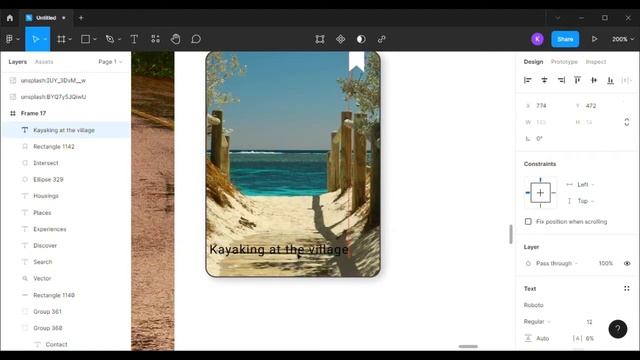
Task: Open the shape tools dropdown arrow
Action: point(95,39)
